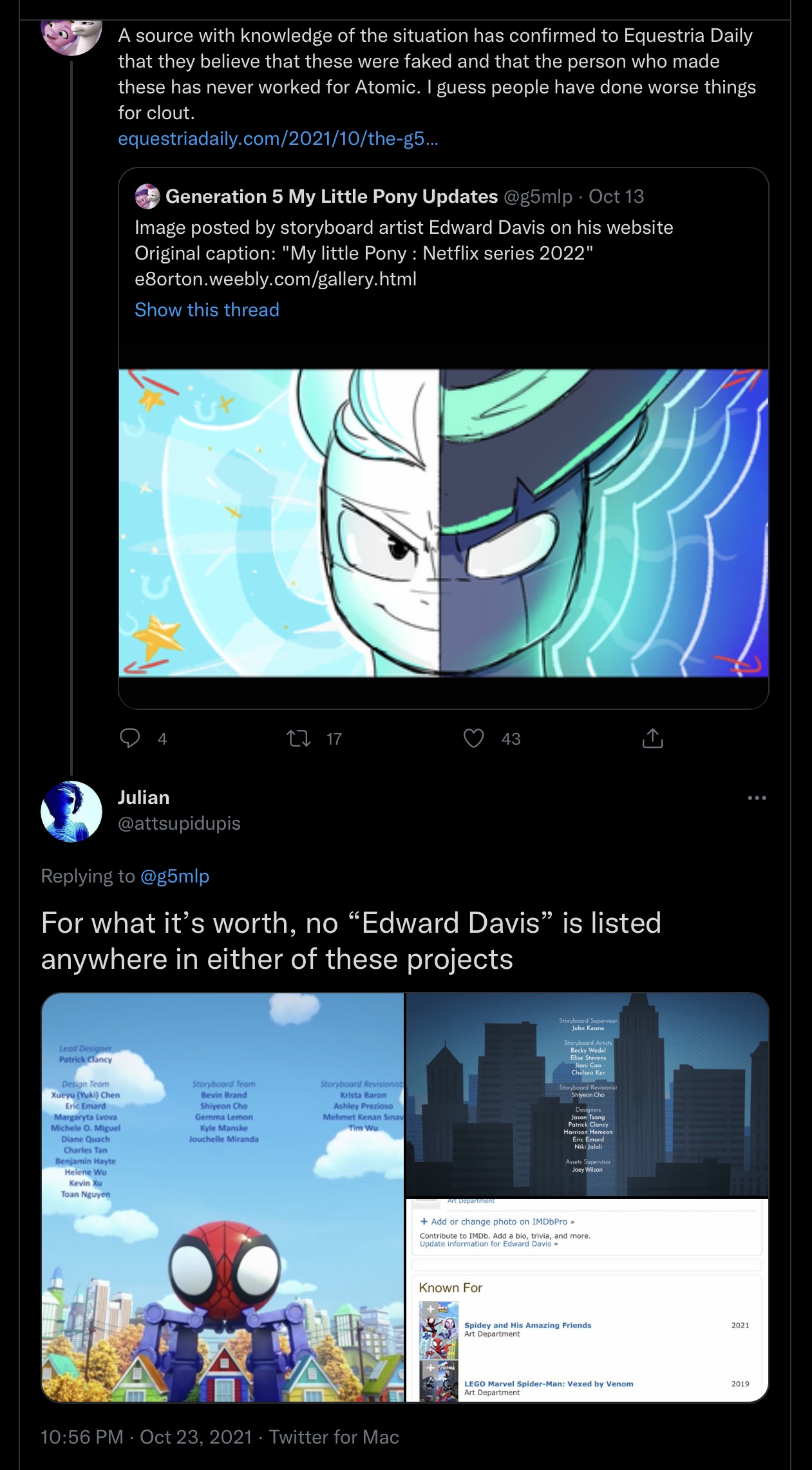Viewport: 812px width, 1470px height.
Task: Open the share tweet icon
Action: (x=652, y=738)
